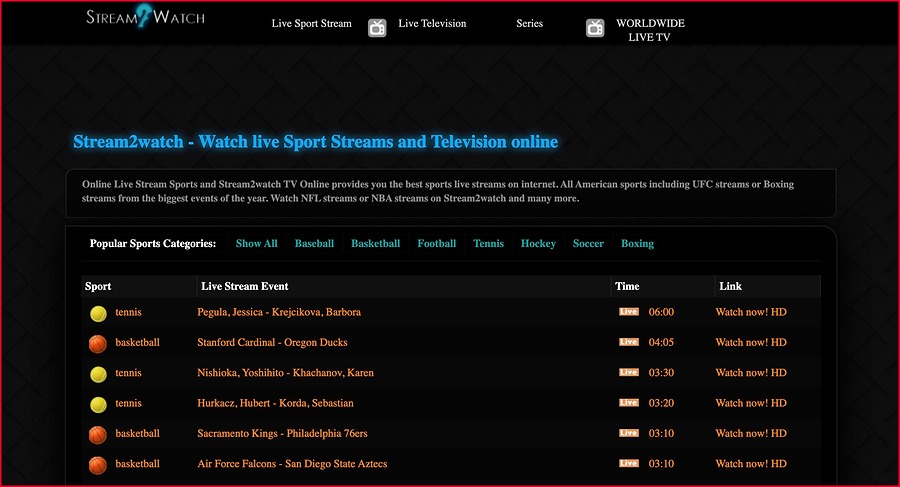Screen dimensions: 900x487
Task: Click basketball label in Air Force Falcons row
Action: (x=137, y=463)
